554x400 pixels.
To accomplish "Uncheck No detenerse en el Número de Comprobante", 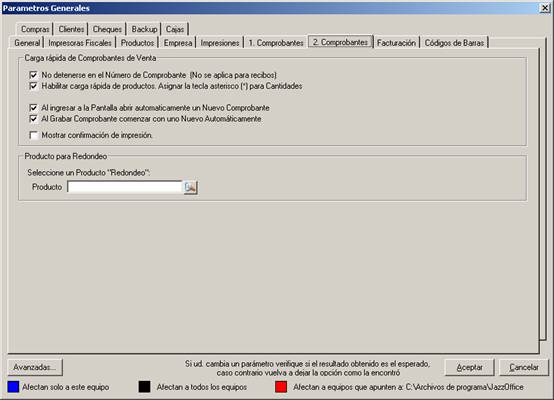I will tap(34, 75).
